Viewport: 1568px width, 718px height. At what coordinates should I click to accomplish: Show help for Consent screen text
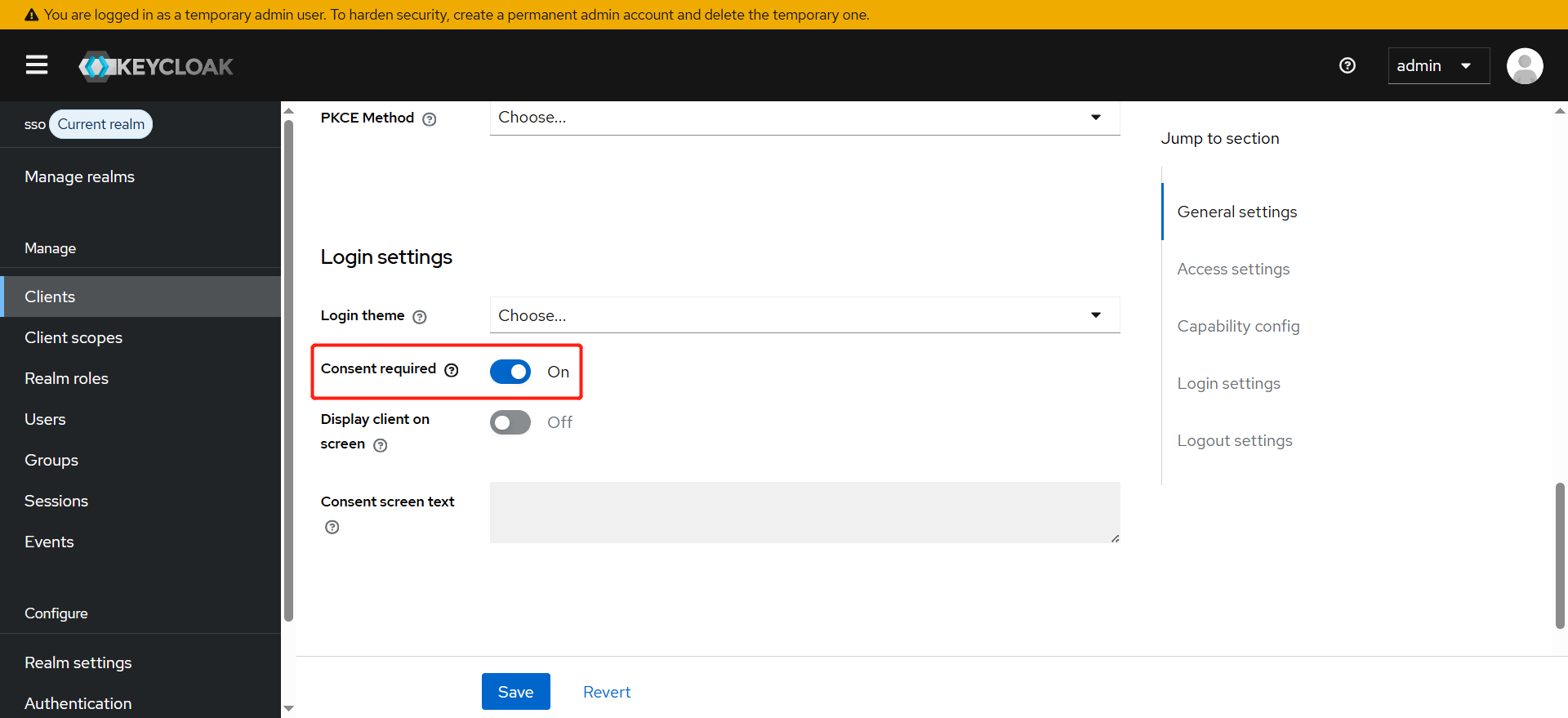click(x=332, y=527)
